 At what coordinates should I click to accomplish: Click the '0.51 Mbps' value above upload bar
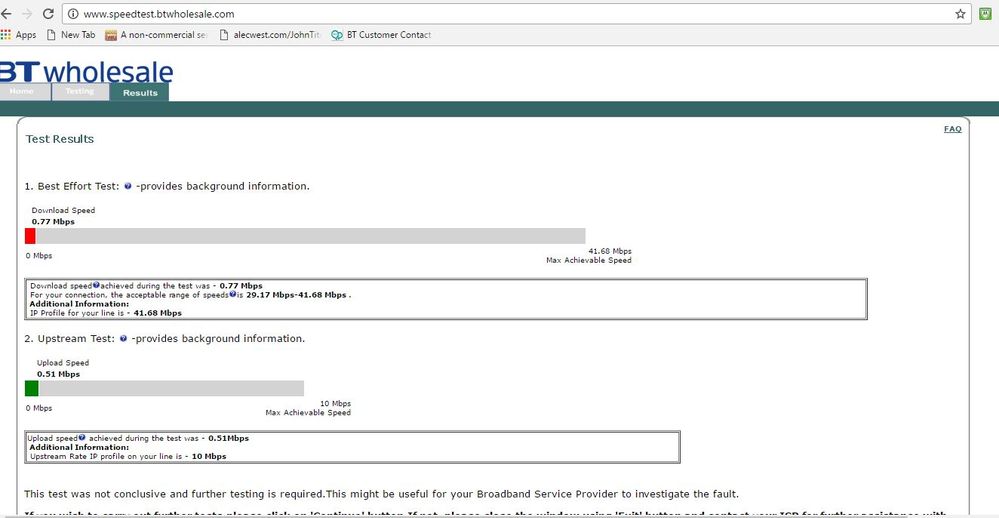pos(59,374)
